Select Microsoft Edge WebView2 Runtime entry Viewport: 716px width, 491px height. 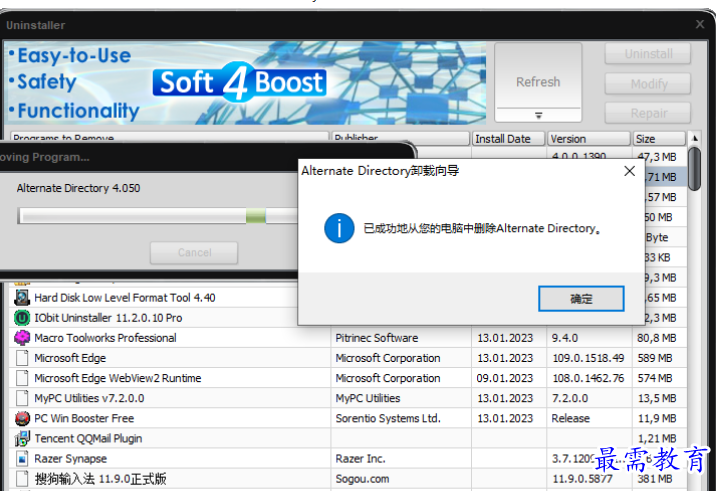pos(118,378)
